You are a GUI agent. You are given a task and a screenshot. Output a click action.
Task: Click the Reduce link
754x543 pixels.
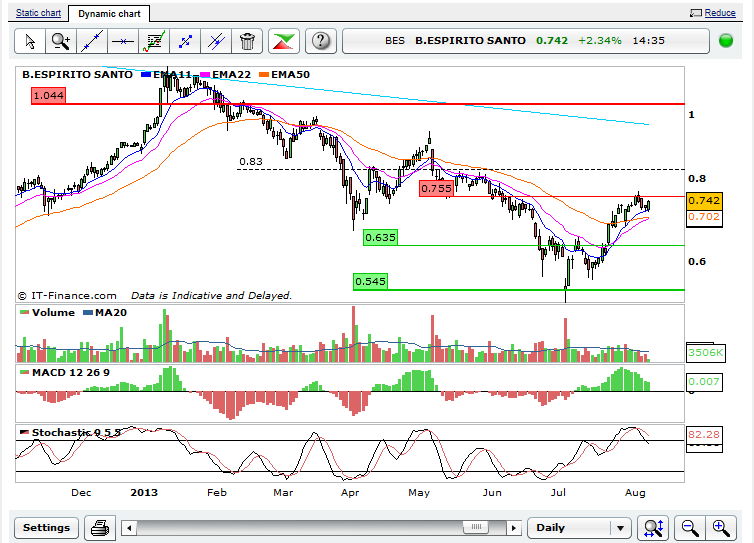[720, 13]
